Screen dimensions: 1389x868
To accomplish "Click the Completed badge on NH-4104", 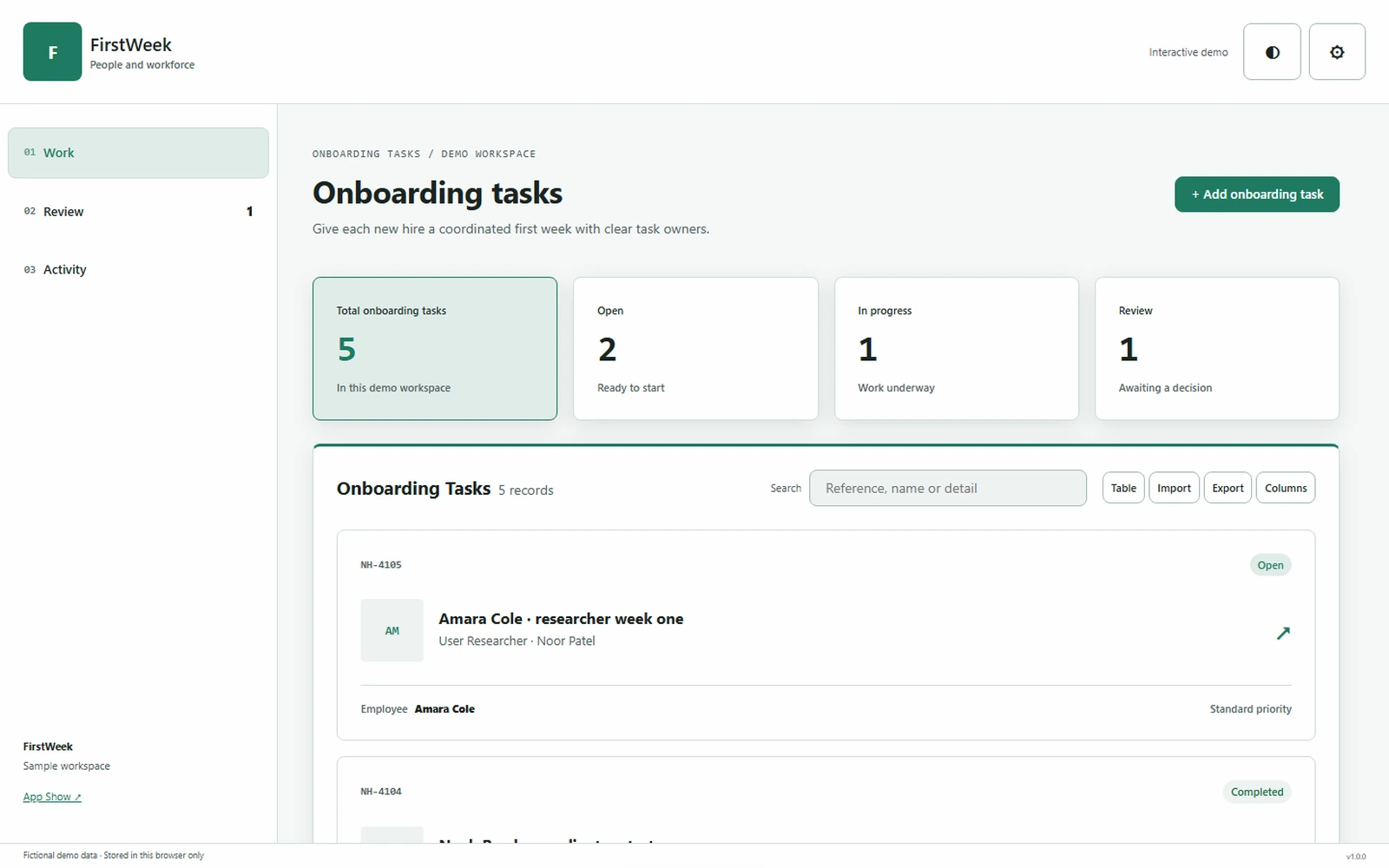I will [x=1257, y=792].
